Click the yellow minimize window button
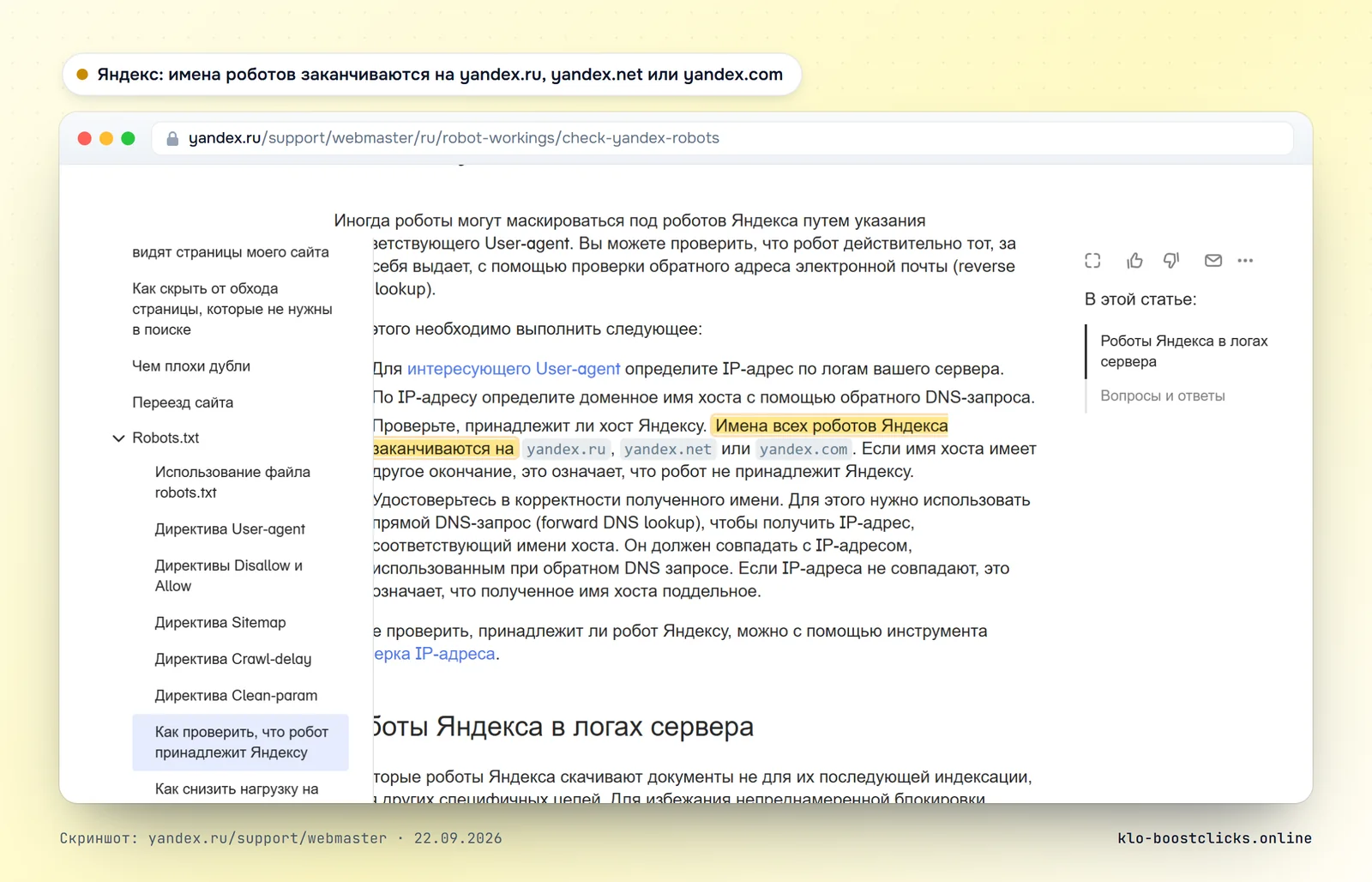The height and width of the screenshot is (882, 1372). click(106, 138)
